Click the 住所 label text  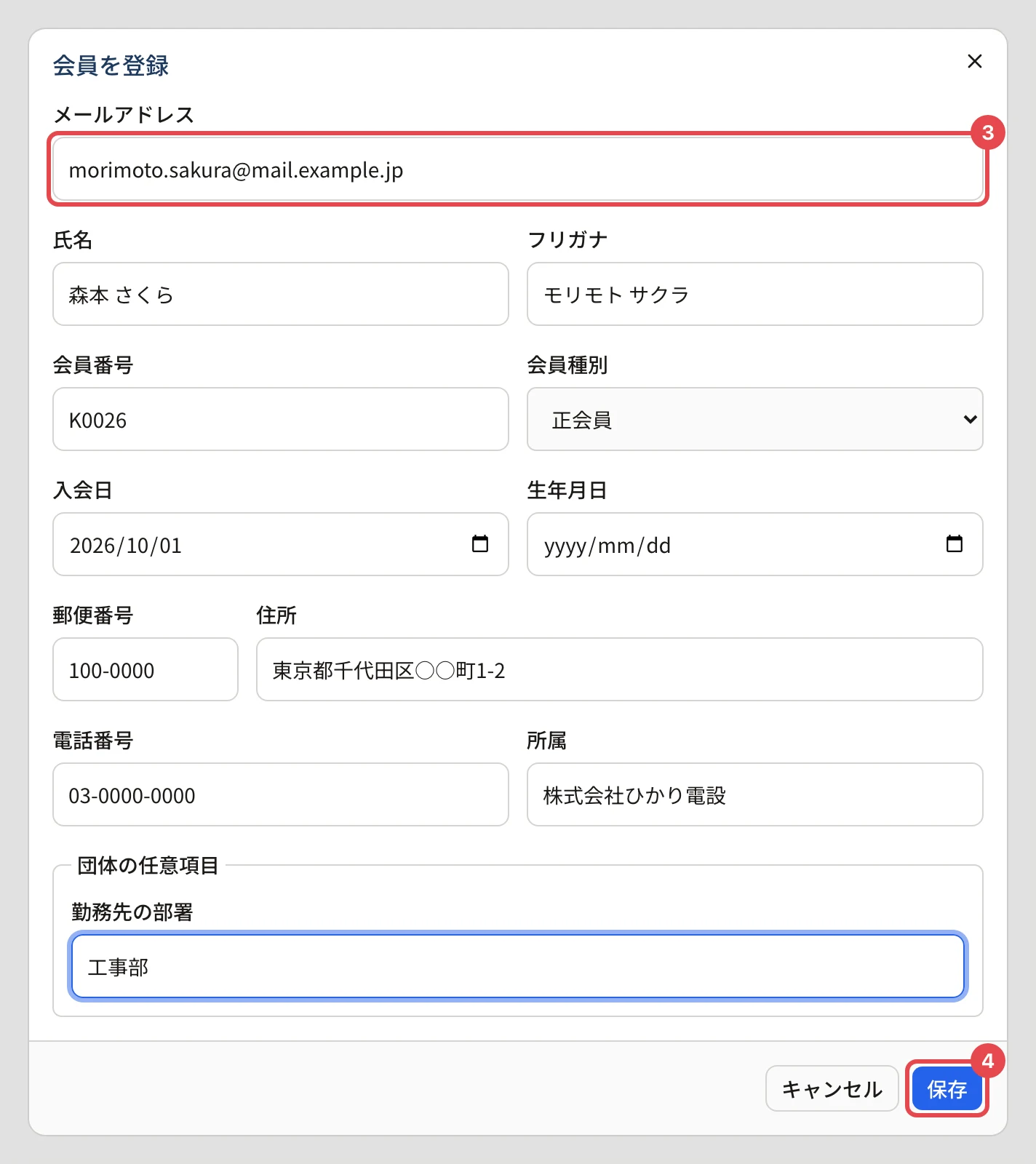coord(276,615)
